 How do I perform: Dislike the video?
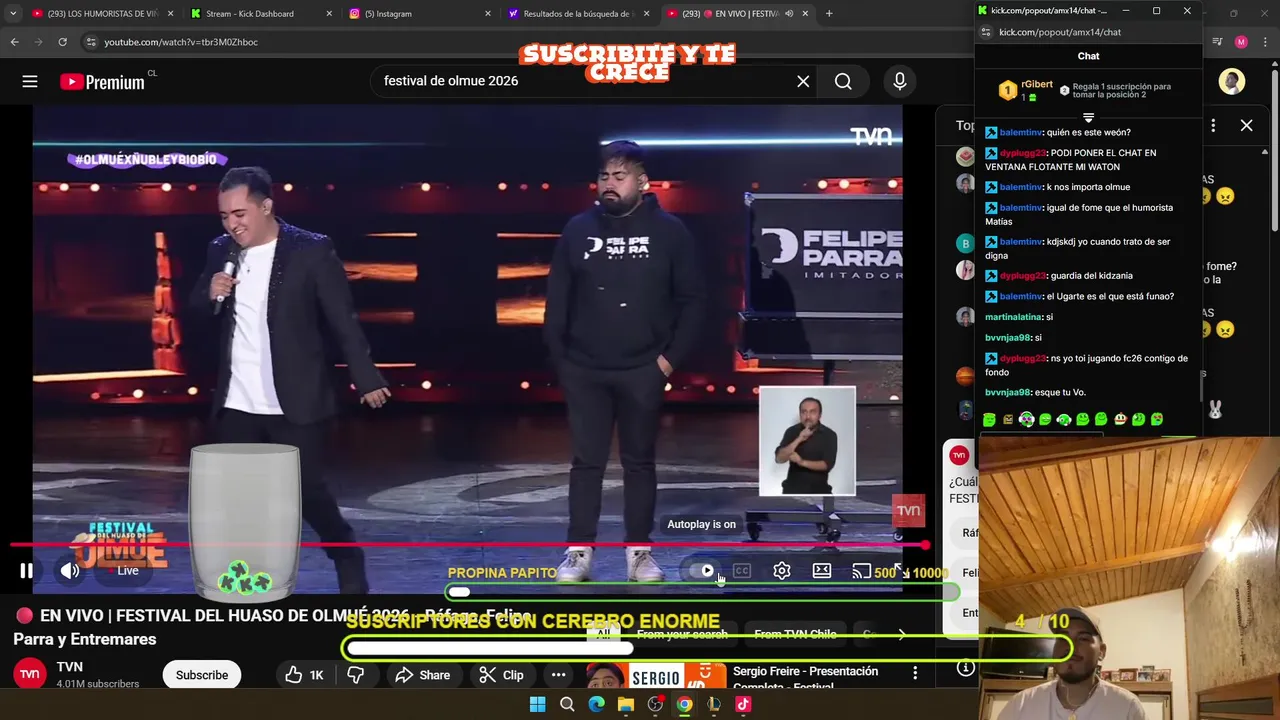pyautogui.click(x=356, y=675)
